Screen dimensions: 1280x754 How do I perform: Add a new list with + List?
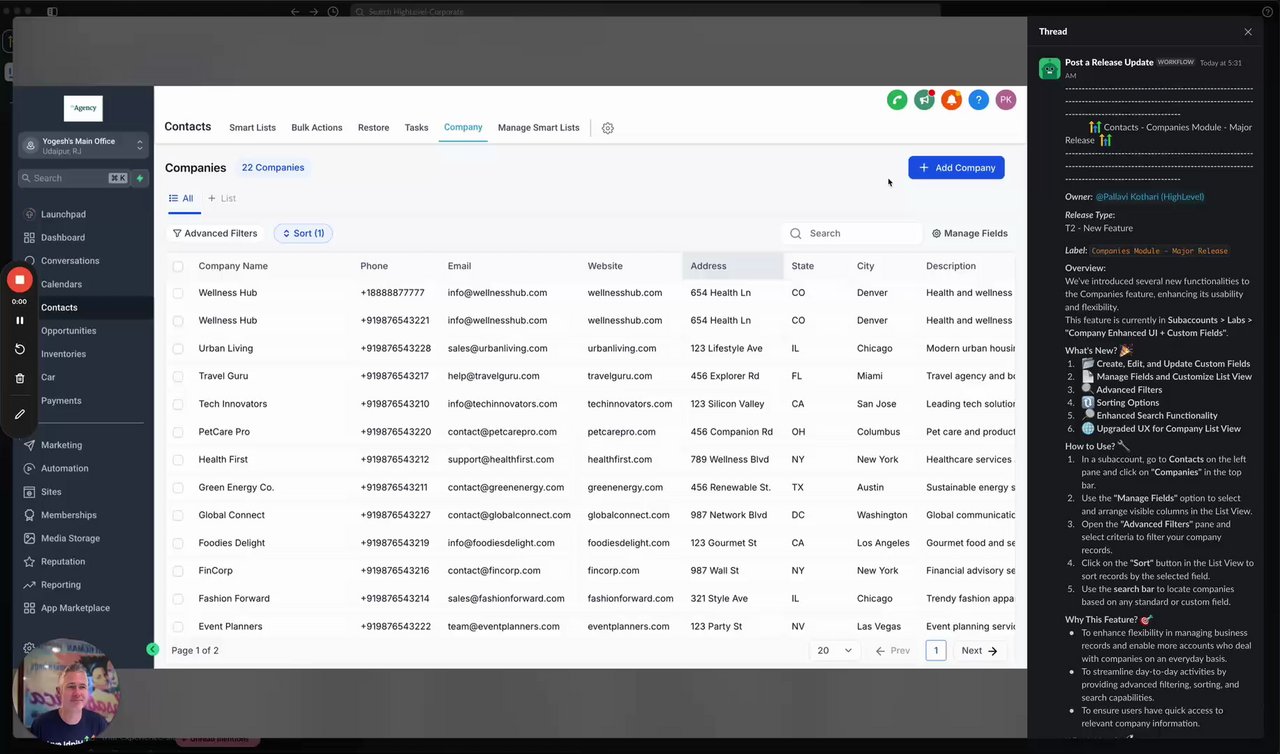pos(222,198)
